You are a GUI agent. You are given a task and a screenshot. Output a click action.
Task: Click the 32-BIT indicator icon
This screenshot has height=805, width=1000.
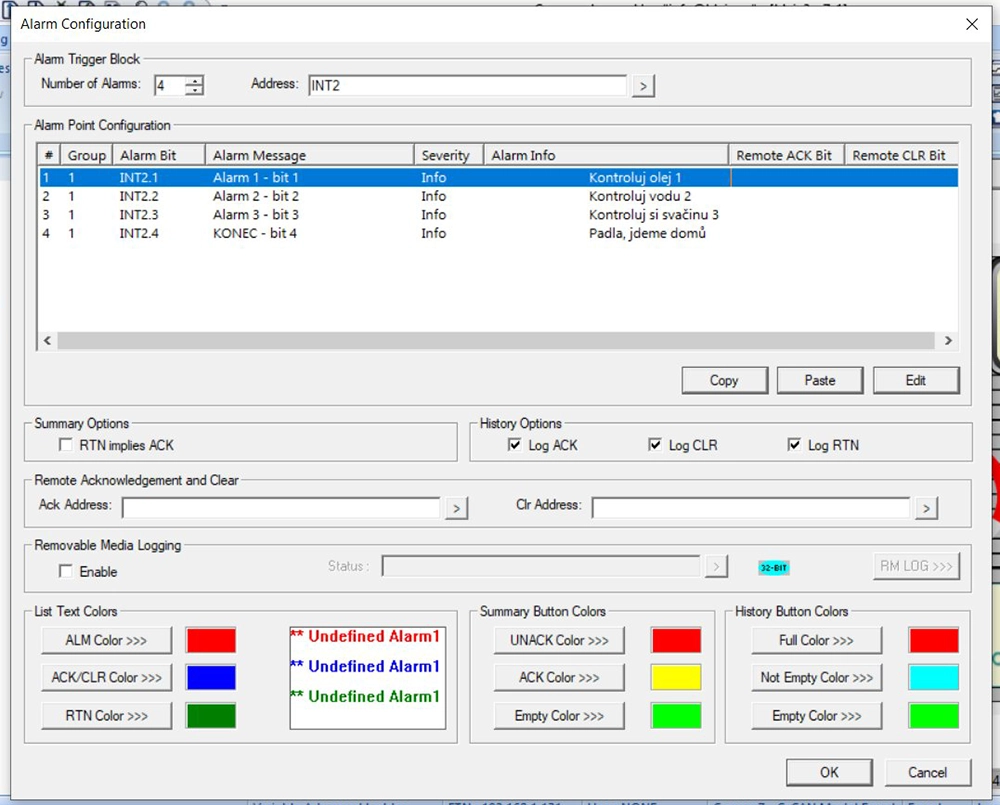[773, 568]
